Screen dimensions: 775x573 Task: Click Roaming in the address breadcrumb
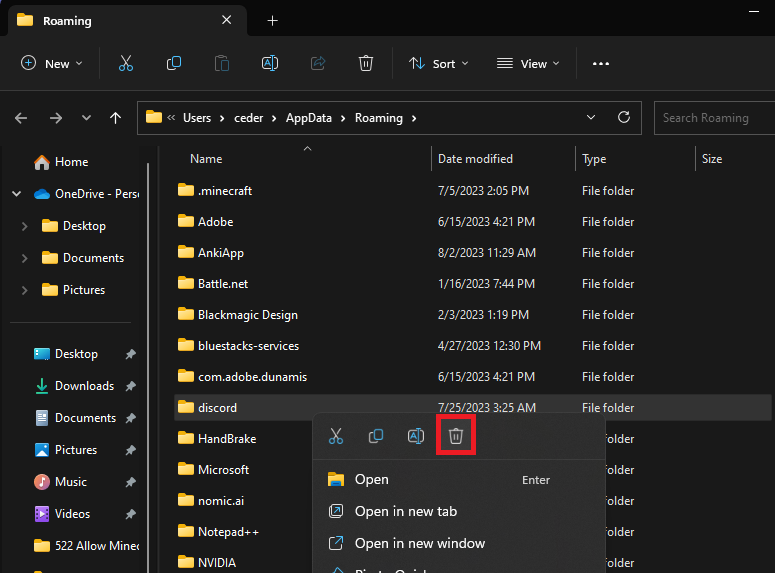379,118
